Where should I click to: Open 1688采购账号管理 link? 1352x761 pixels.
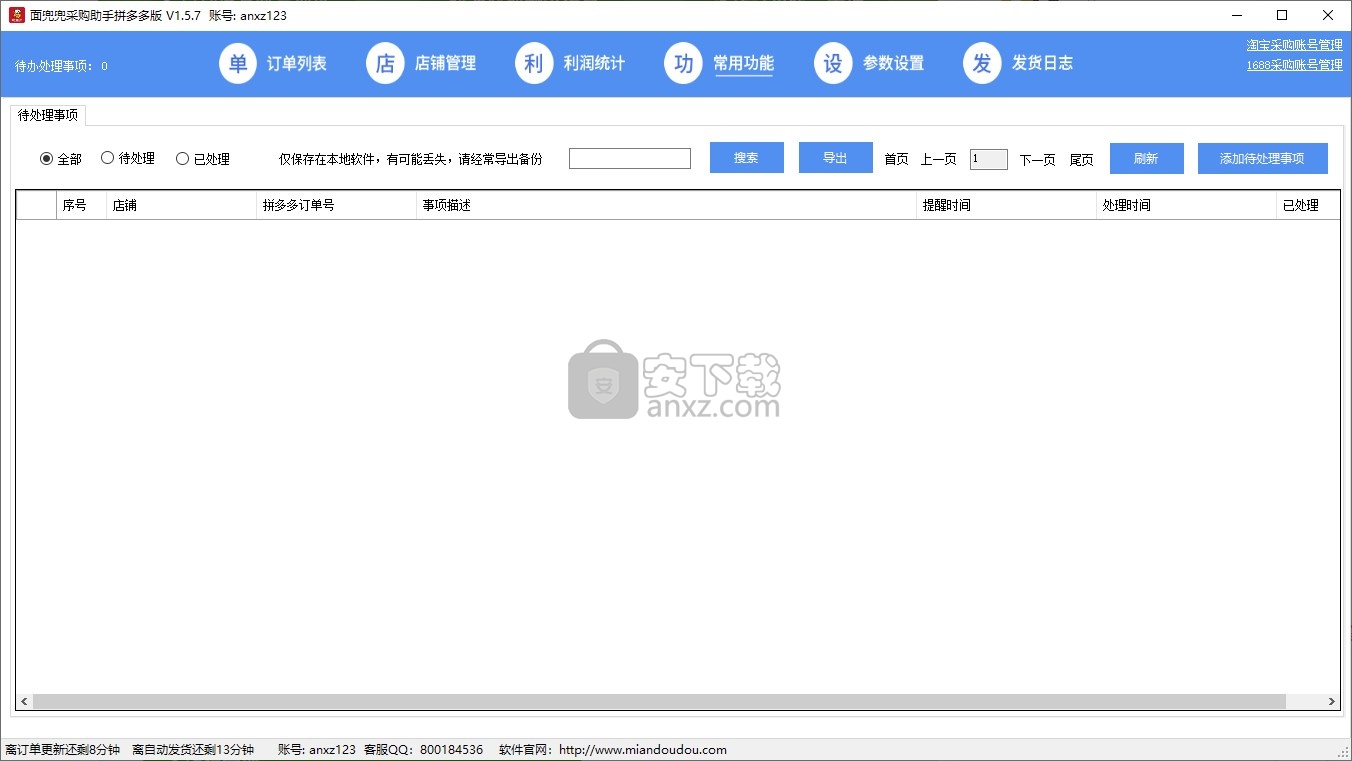pyautogui.click(x=1294, y=65)
